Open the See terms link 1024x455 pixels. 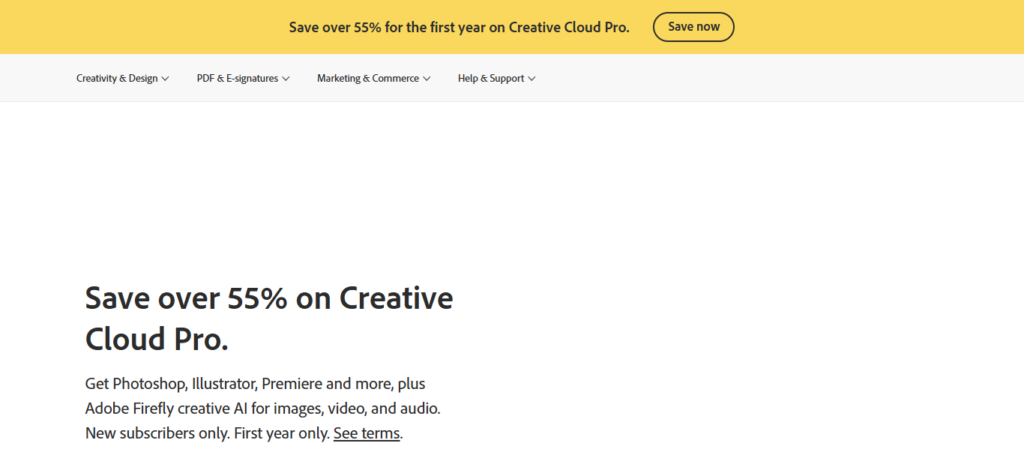pyautogui.click(x=366, y=434)
